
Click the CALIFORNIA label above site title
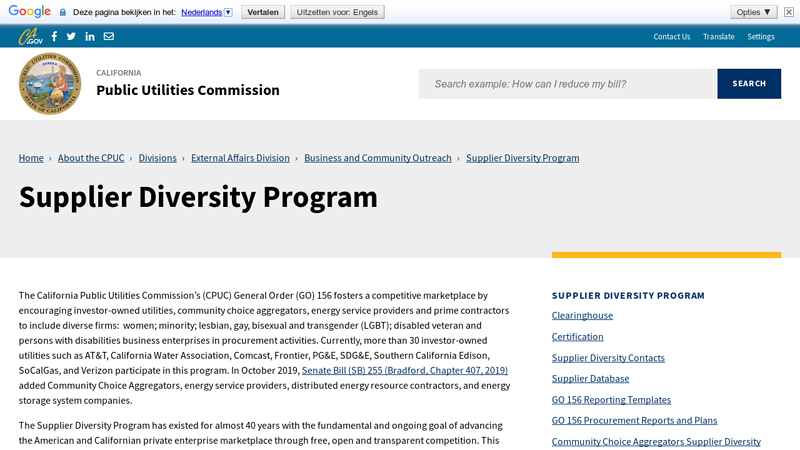(119, 73)
